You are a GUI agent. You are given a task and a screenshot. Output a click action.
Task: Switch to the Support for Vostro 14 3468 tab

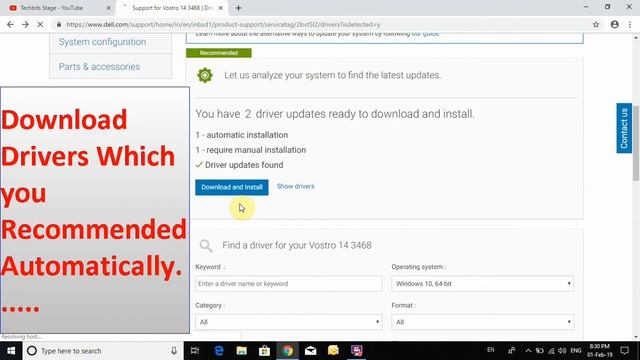172,8
